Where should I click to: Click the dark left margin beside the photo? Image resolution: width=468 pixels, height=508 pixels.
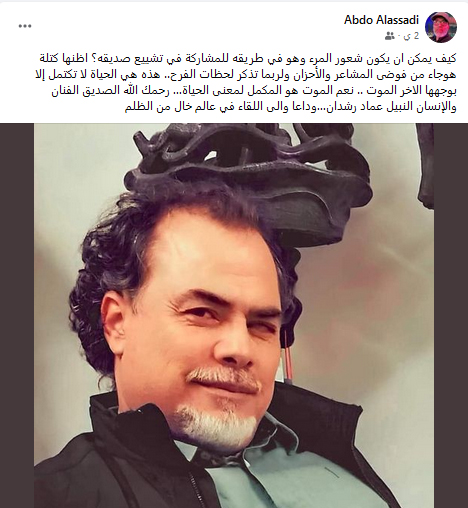pyautogui.click(x=17, y=315)
